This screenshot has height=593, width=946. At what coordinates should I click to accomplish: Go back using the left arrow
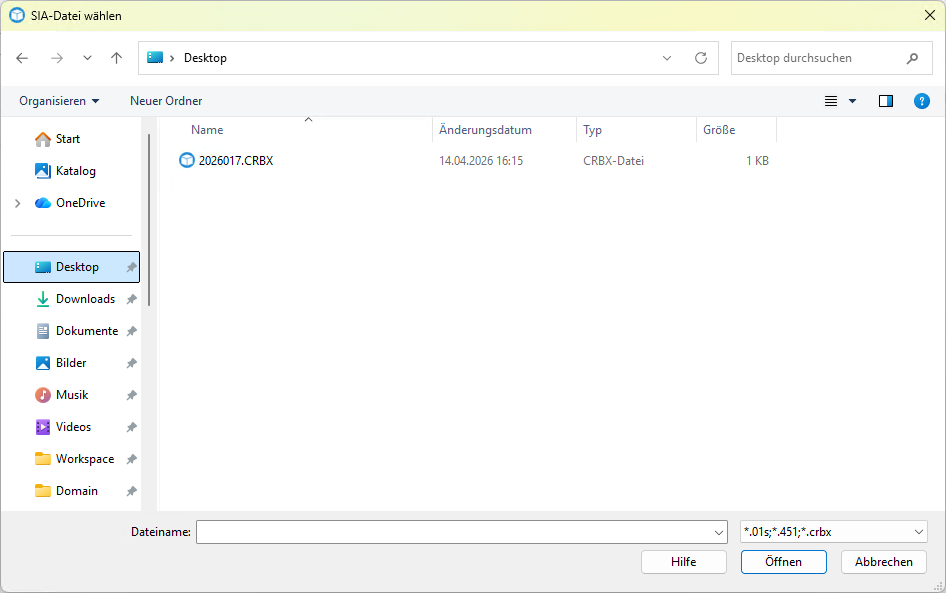pyautogui.click(x=22, y=58)
